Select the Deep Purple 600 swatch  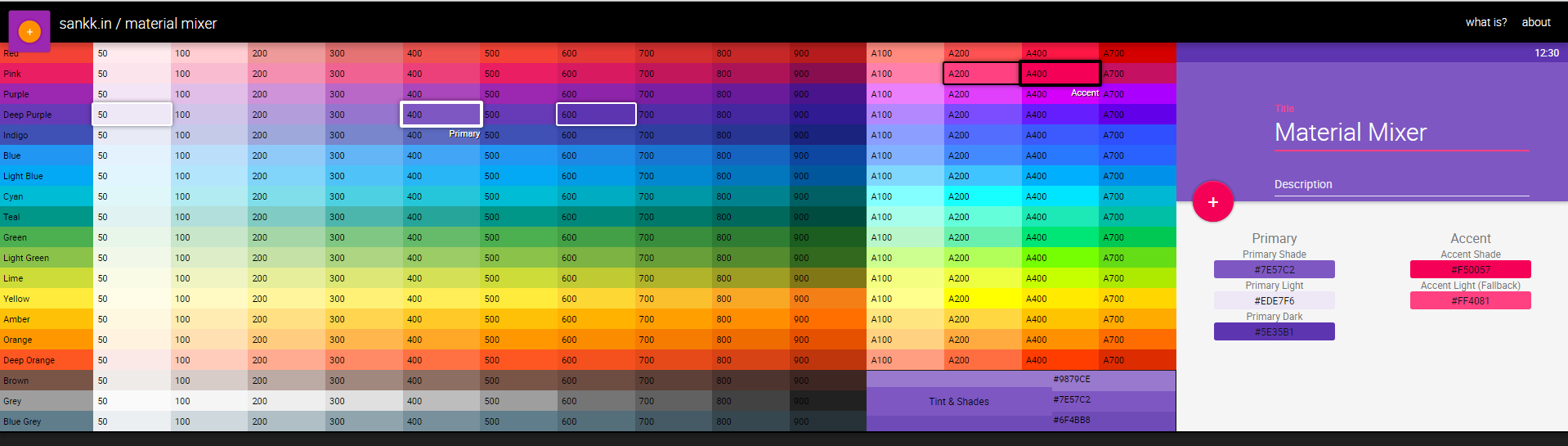pyautogui.click(x=596, y=115)
